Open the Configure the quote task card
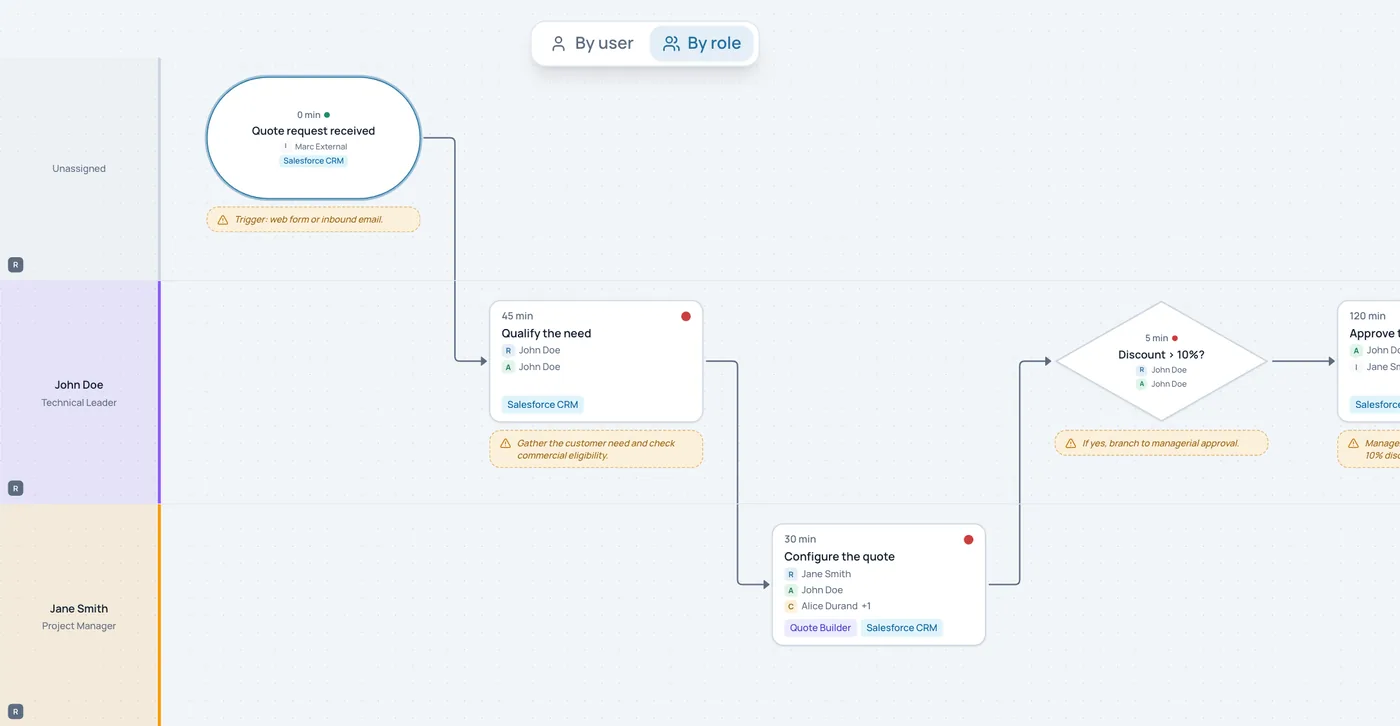This screenshot has width=1400, height=726. coord(879,585)
